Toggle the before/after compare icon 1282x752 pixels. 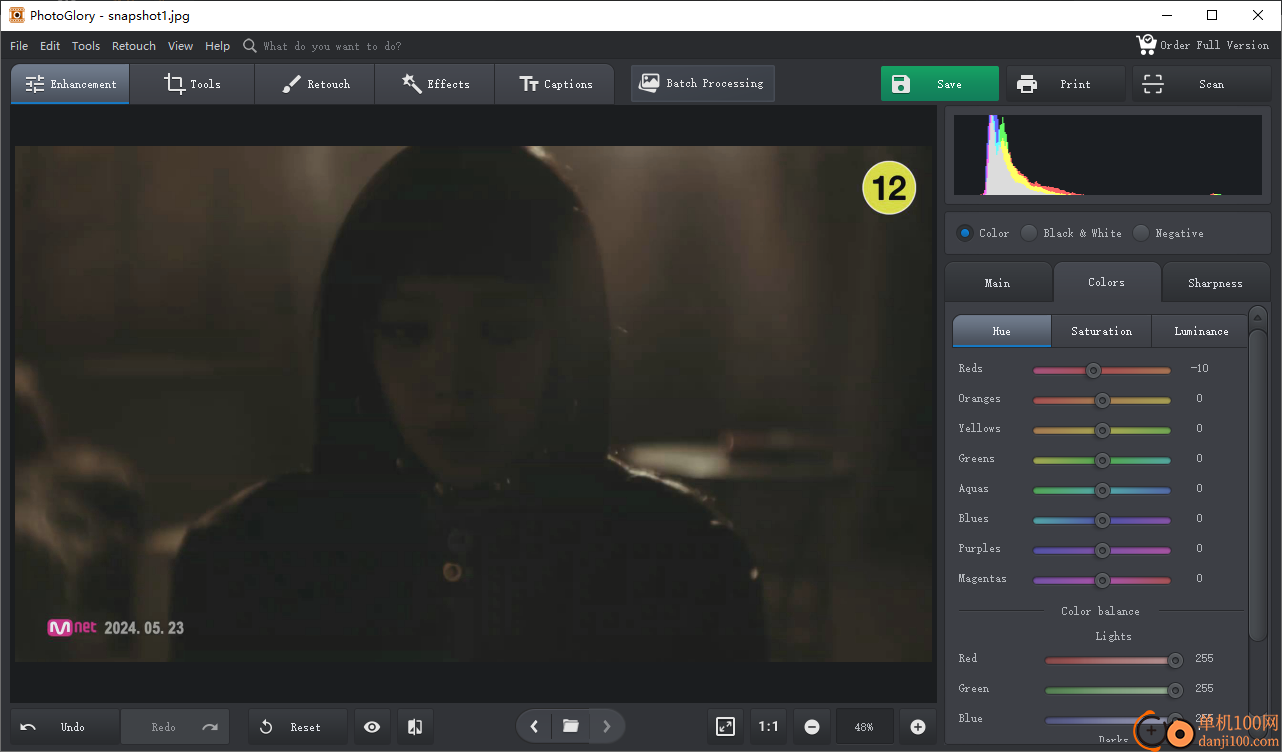point(415,727)
